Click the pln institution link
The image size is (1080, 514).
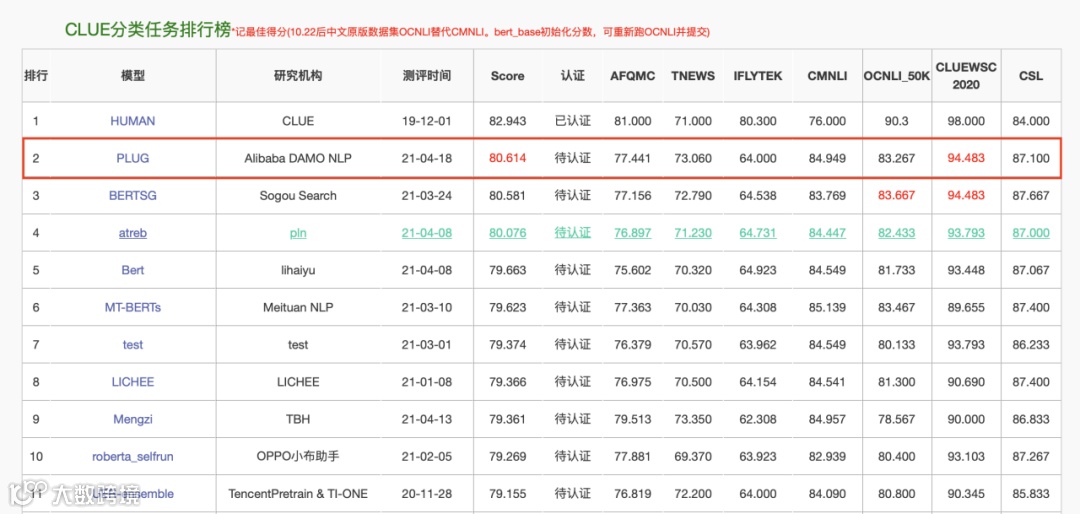tap(298, 233)
